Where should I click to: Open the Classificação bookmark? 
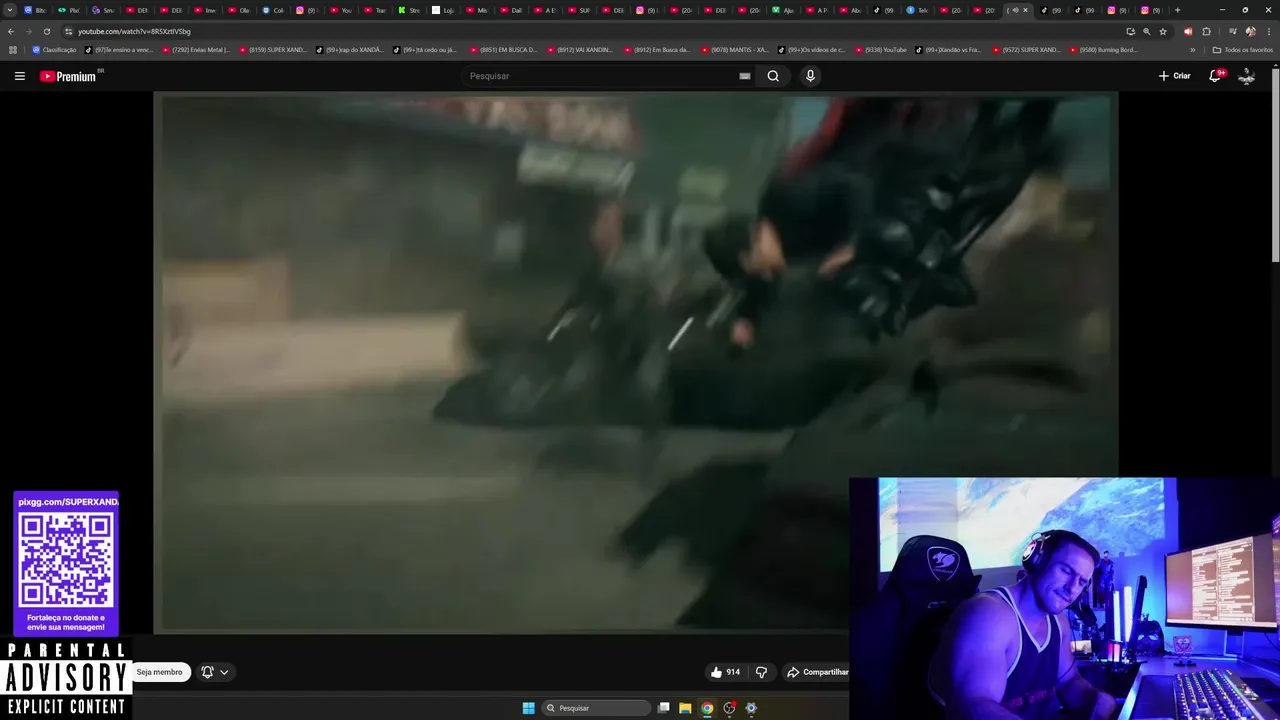[54, 50]
